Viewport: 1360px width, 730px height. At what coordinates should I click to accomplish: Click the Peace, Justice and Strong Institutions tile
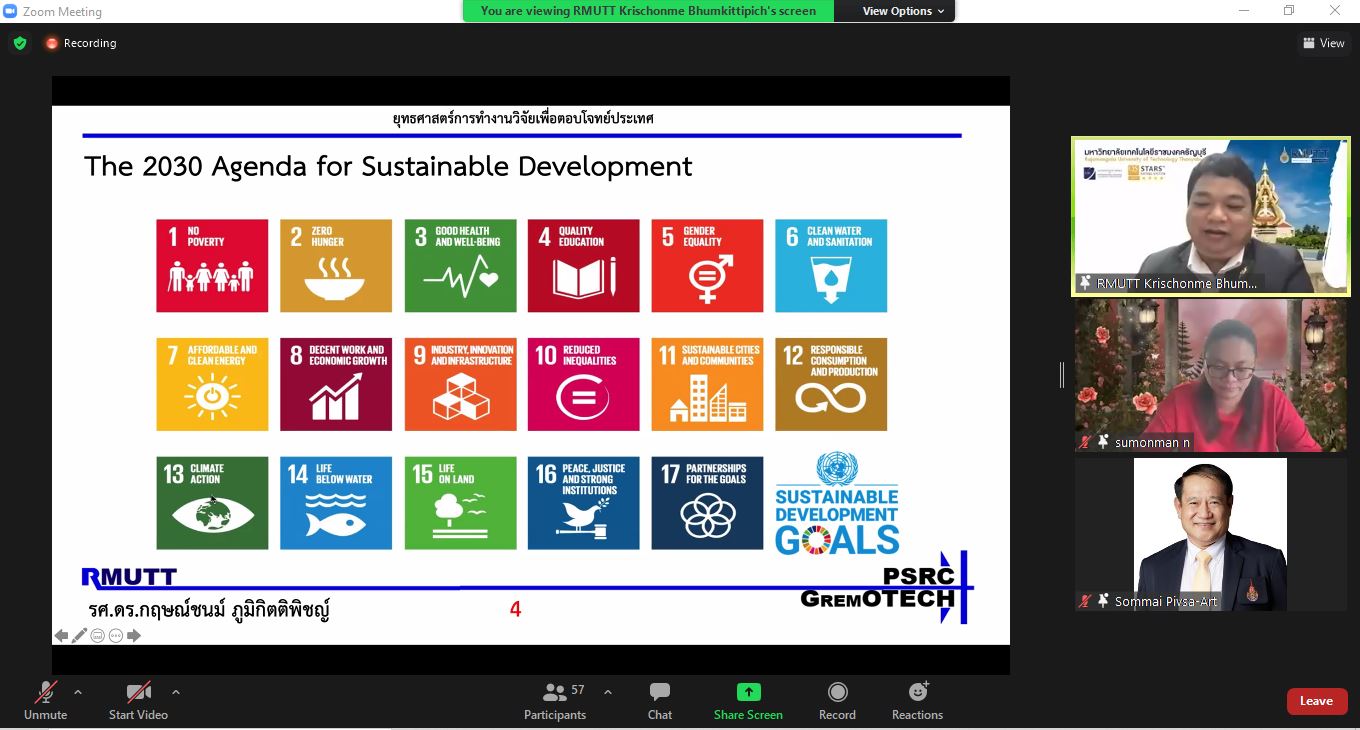[x=584, y=503]
